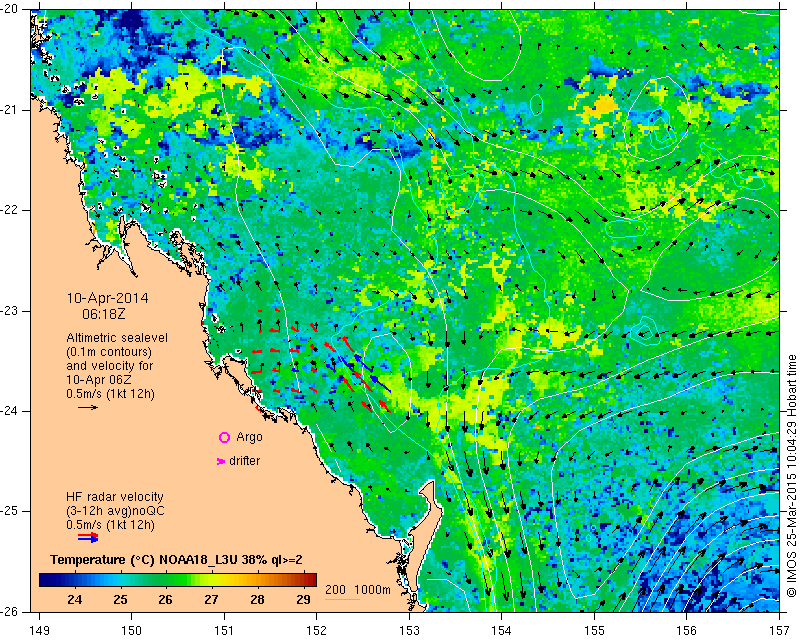Click the 'Altimetric sealevel' legend text

coord(117,338)
